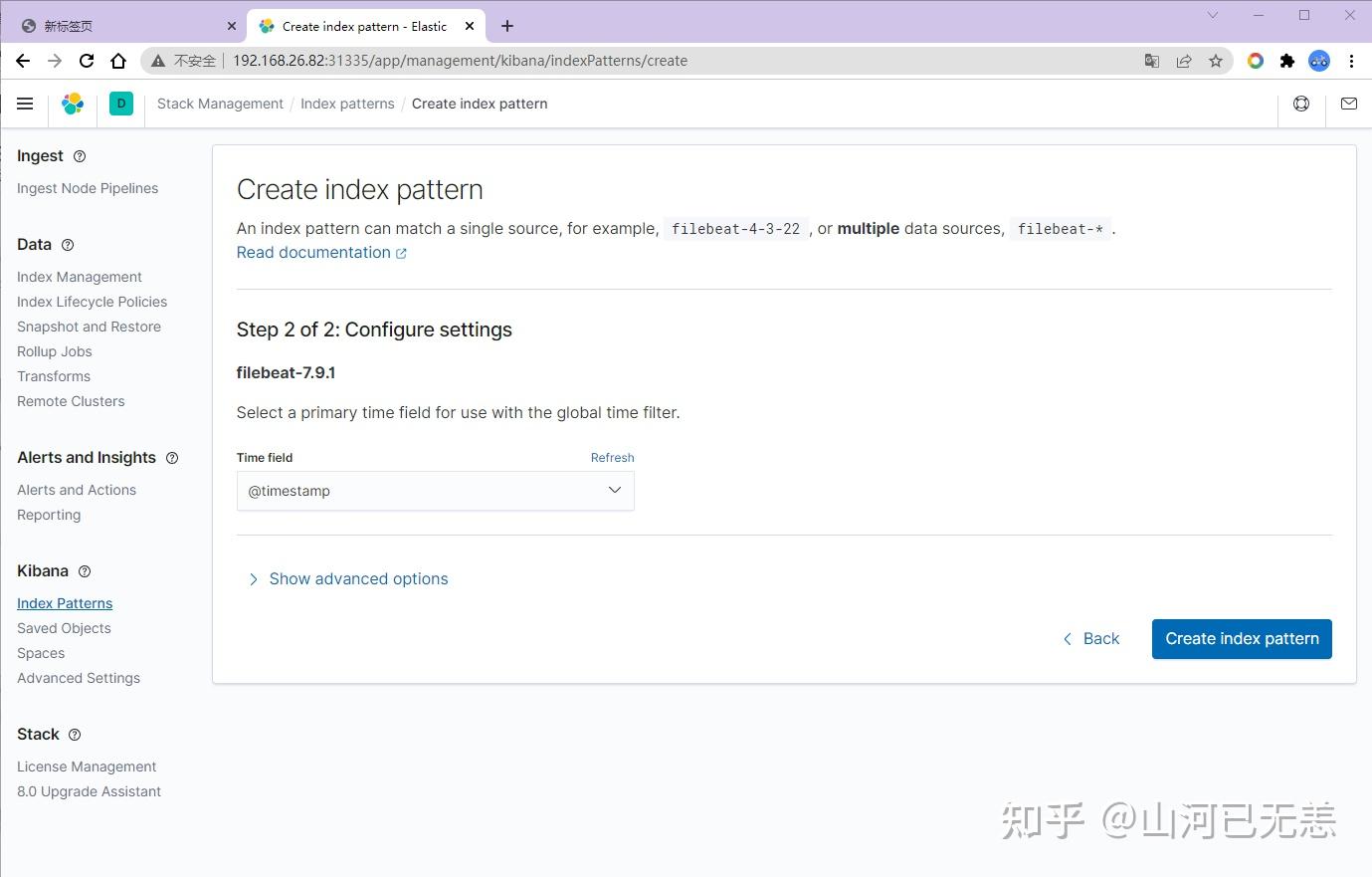Viewport: 1372px width, 877px height.
Task: Switch to Create index pattern - Elastic tab
Action: point(364,26)
